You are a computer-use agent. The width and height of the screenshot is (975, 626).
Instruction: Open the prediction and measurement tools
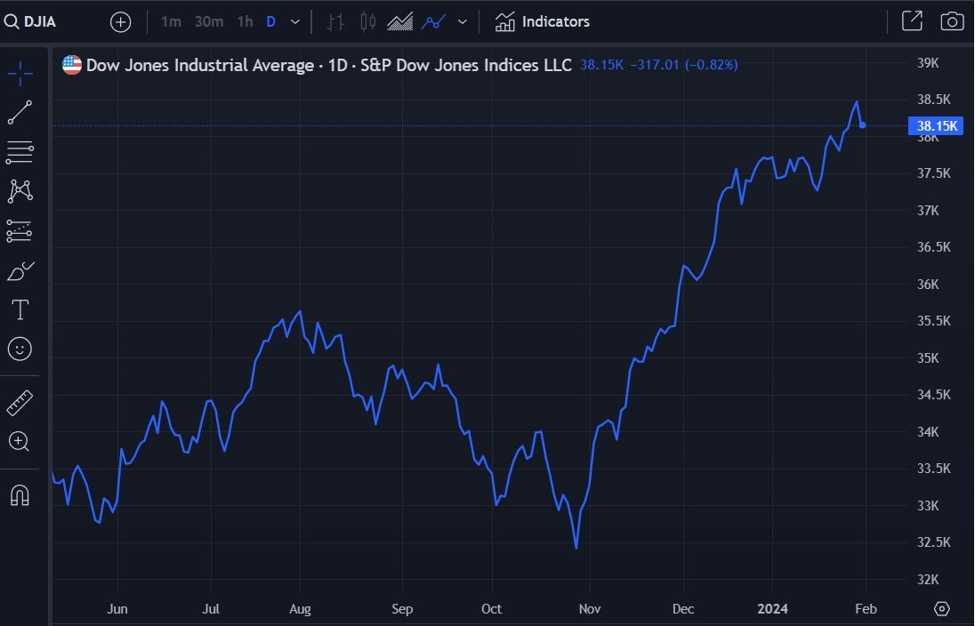[19, 231]
